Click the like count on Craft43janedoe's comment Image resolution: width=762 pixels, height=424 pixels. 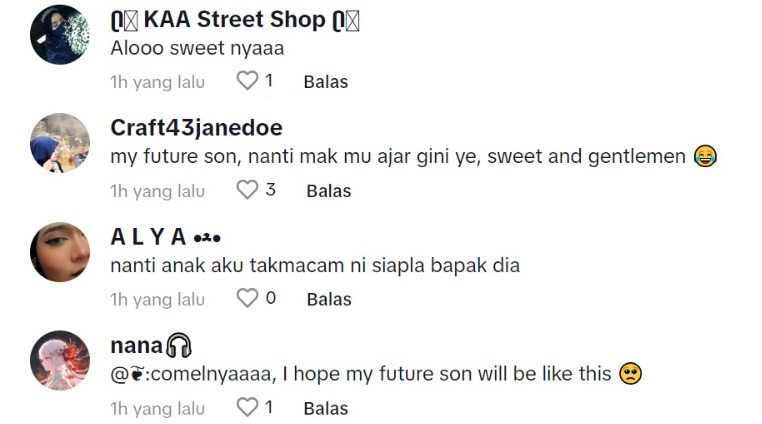pos(271,189)
